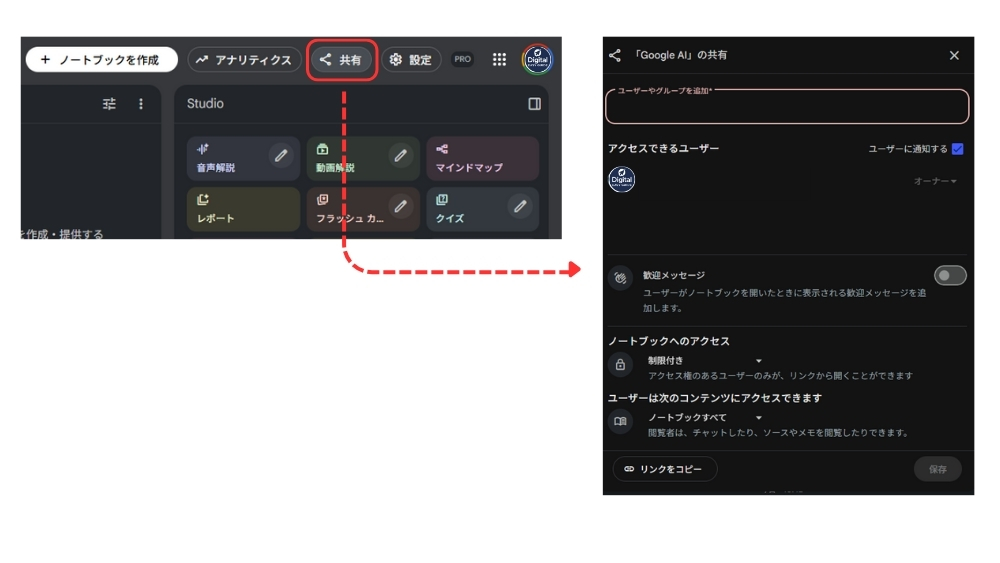
Task: Click the 歓迎メッセージ wave icon
Action: click(x=620, y=278)
